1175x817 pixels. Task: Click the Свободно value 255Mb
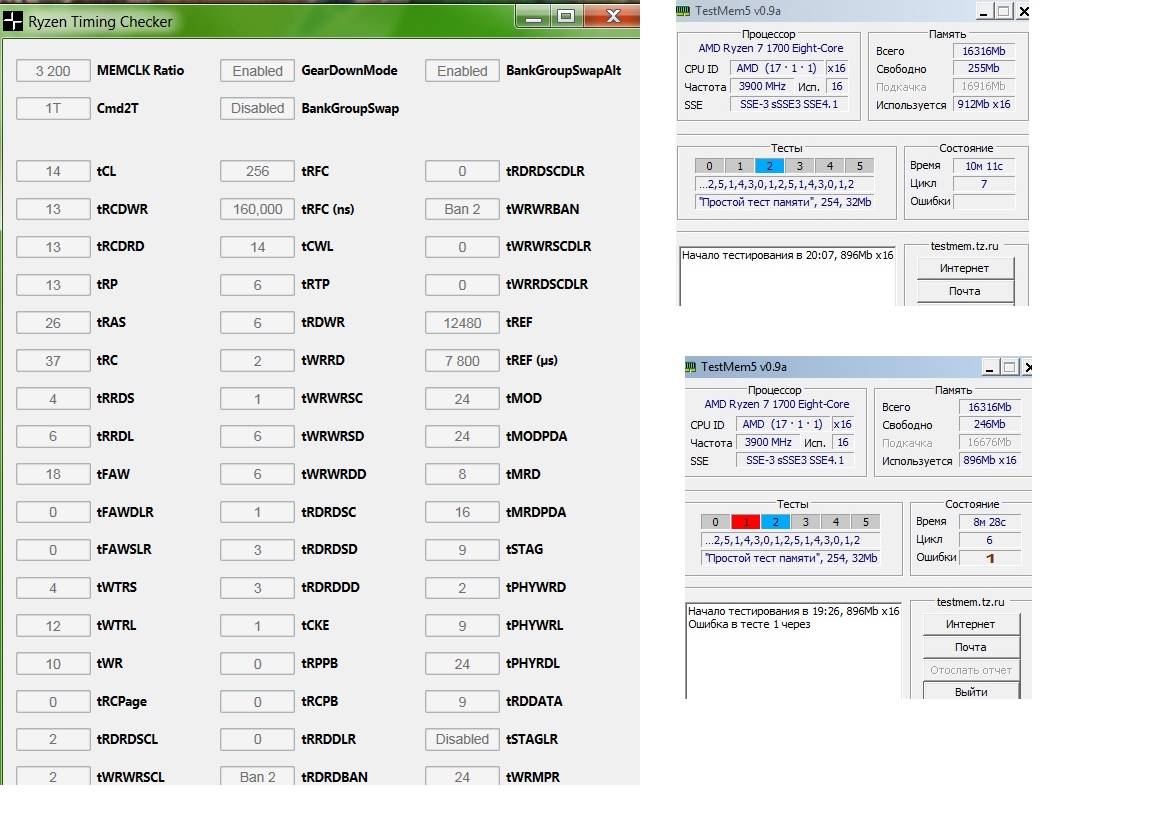pos(984,68)
